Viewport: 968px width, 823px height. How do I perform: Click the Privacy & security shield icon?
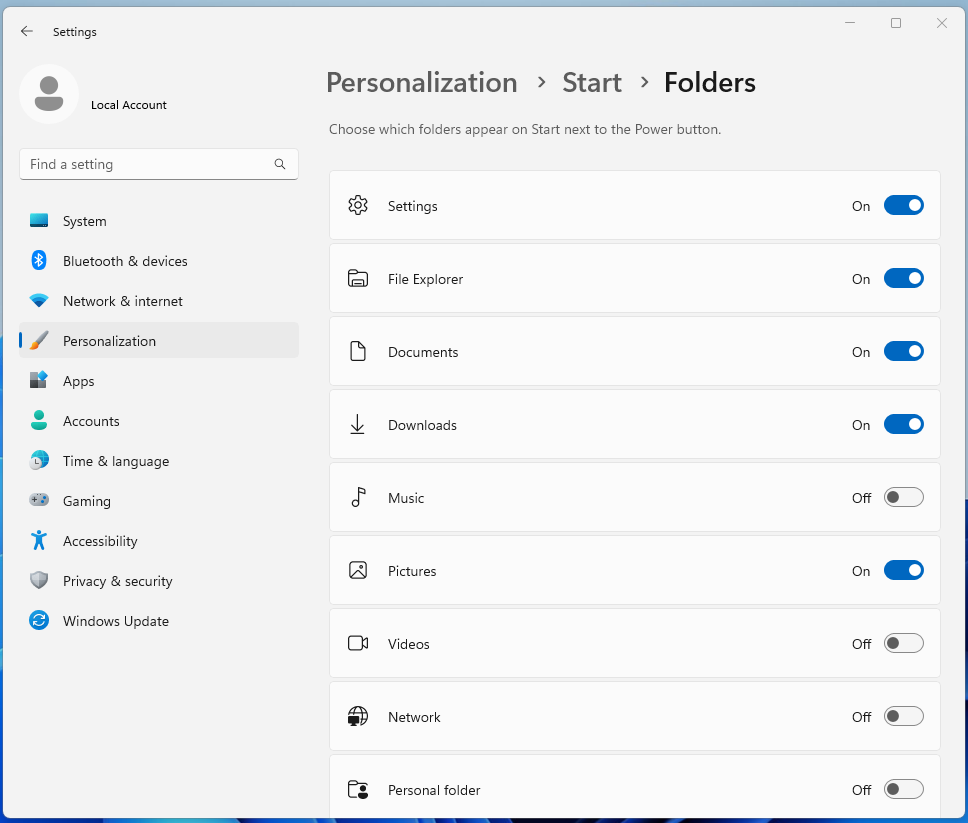pyautogui.click(x=39, y=581)
